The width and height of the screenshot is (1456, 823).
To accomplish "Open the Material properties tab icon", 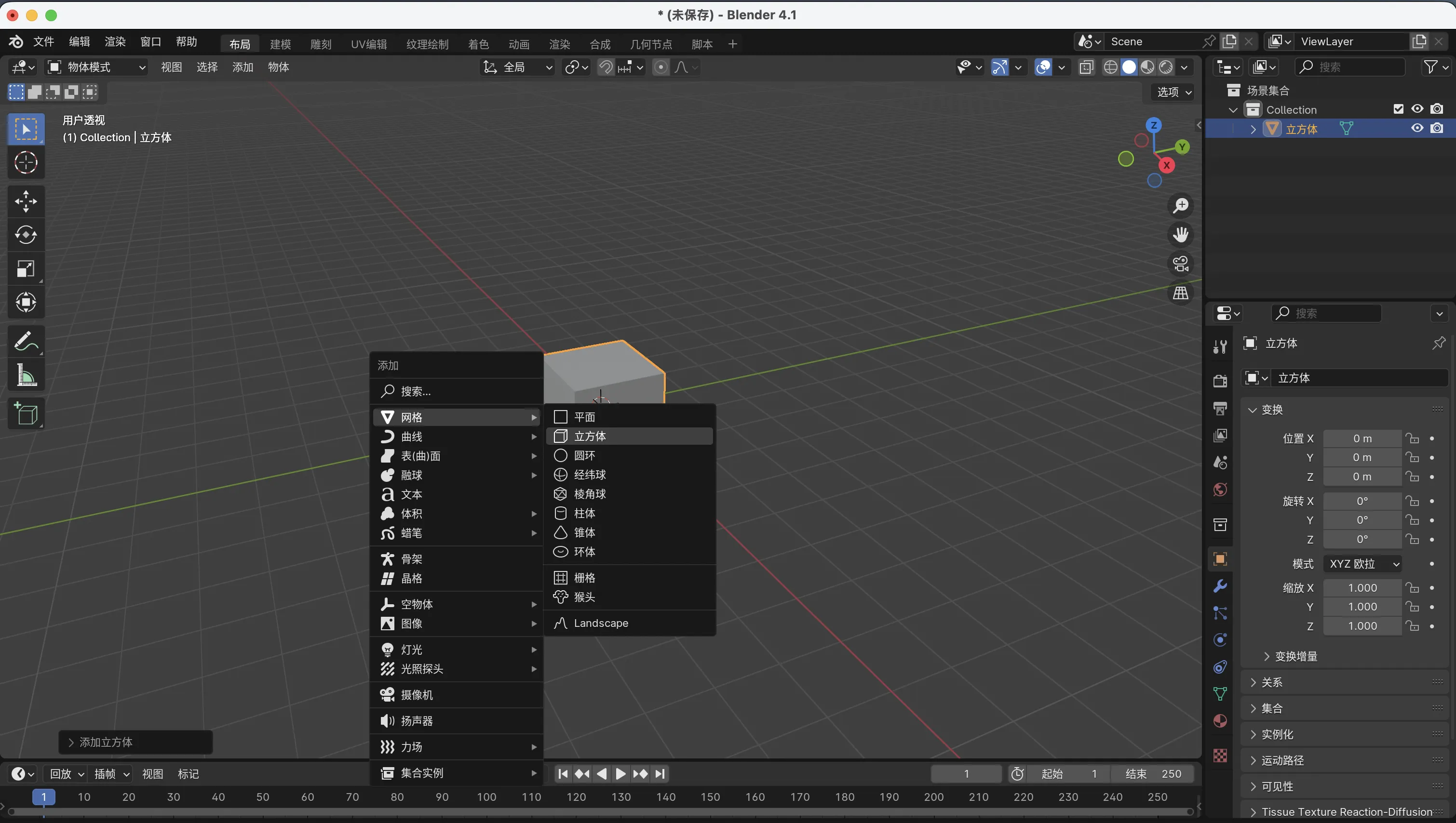I will click(x=1220, y=721).
